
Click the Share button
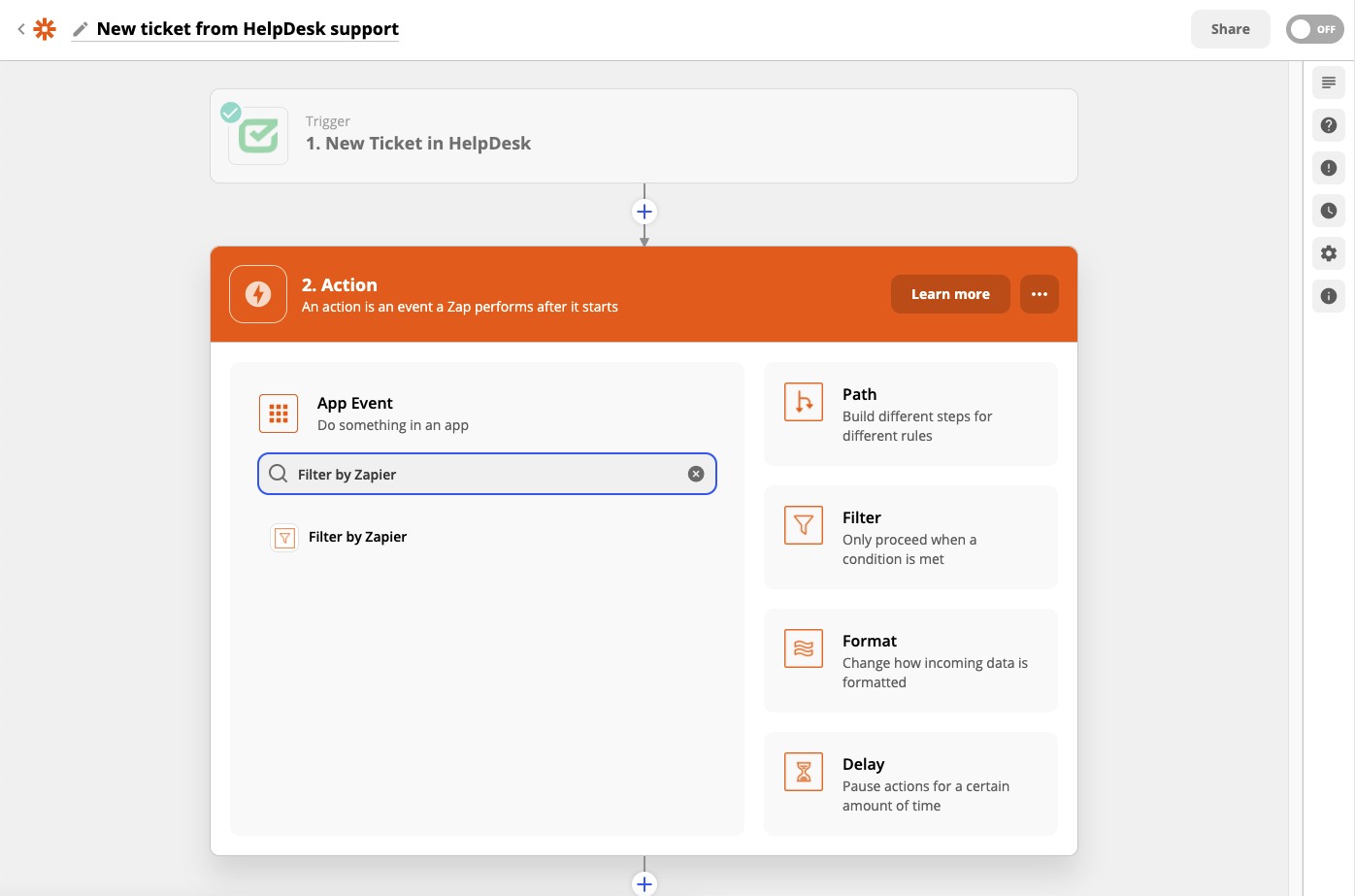tap(1230, 29)
